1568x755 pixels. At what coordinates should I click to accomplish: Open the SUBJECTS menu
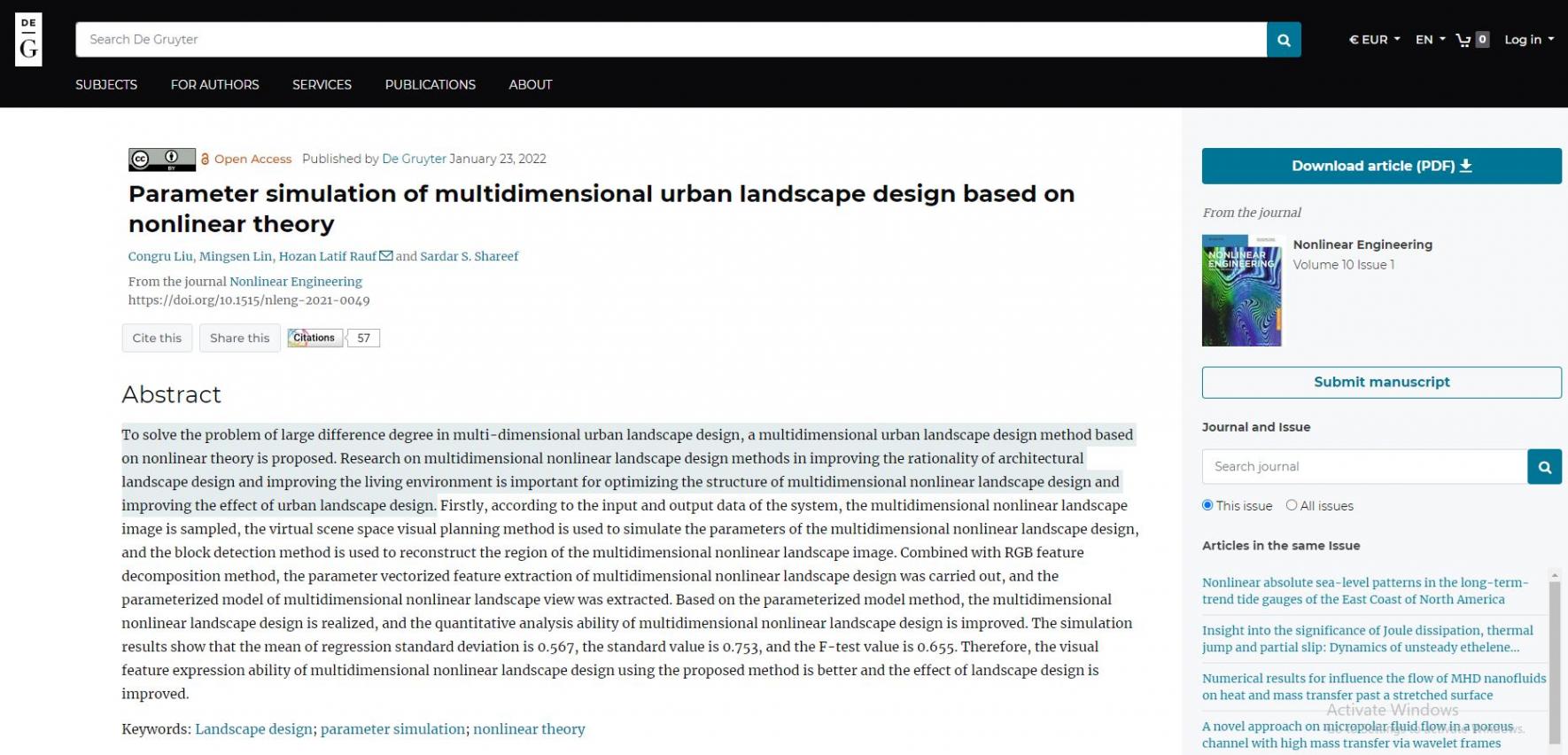coord(106,85)
